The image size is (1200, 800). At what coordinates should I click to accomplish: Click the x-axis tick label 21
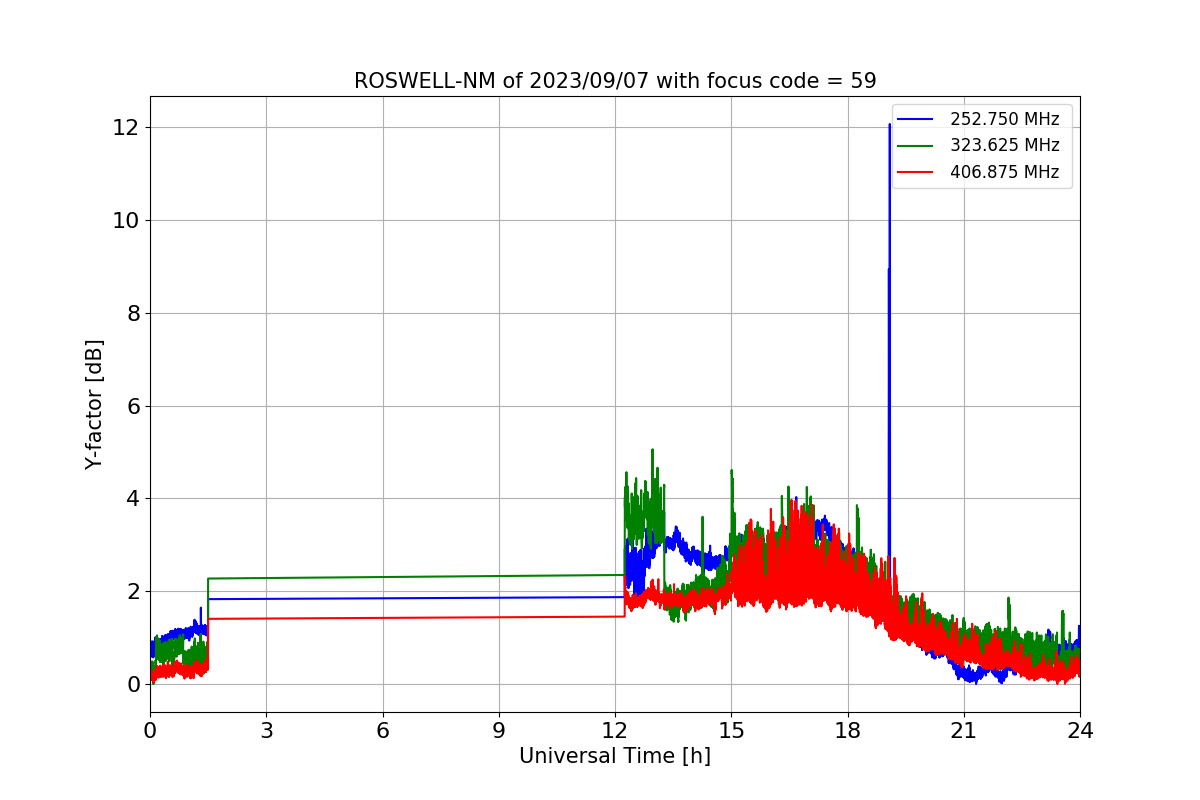coord(964,731)
